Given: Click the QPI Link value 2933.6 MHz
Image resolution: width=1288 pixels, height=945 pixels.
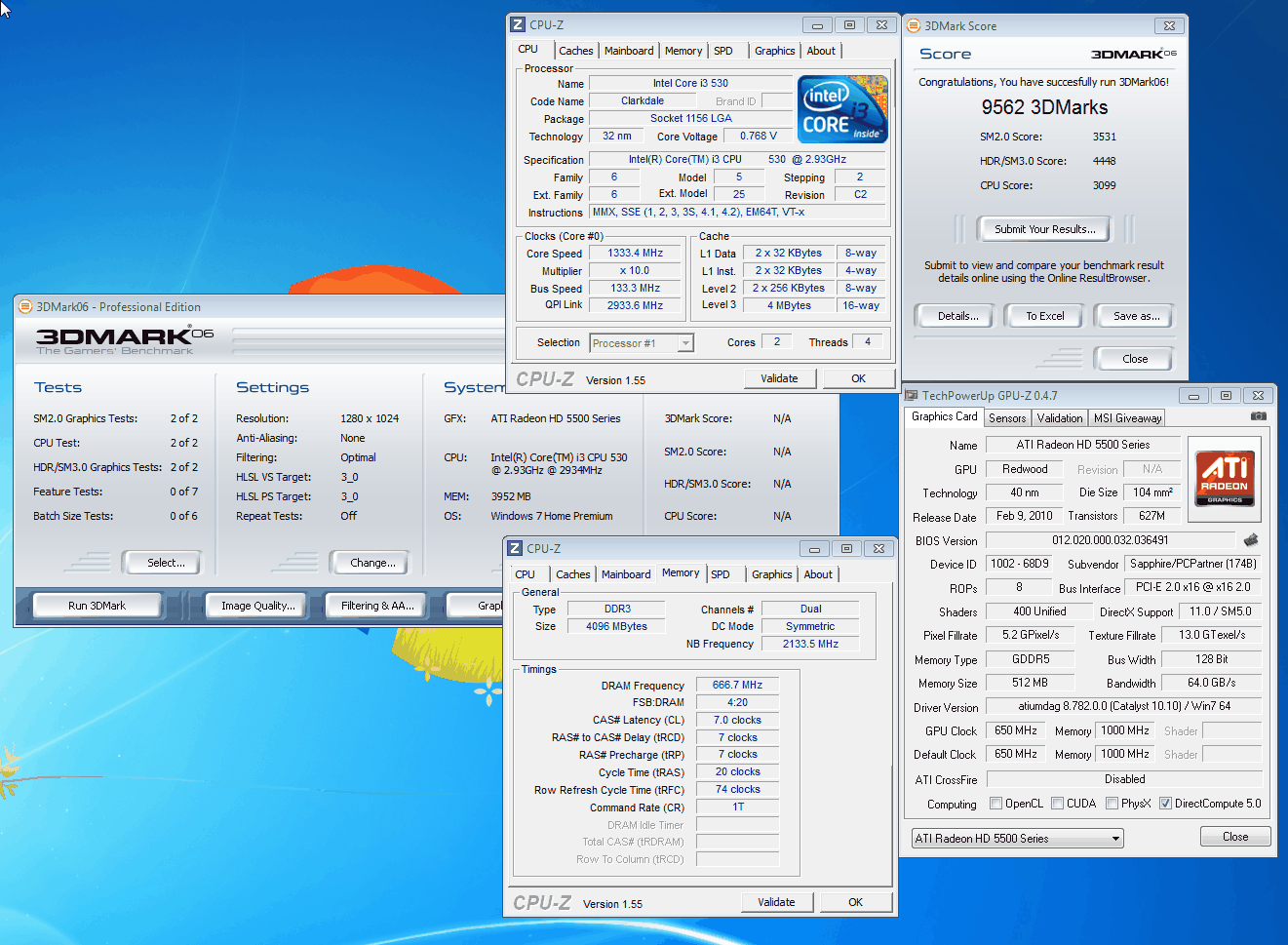Looking at the screenshot, I should coord(636,305).
